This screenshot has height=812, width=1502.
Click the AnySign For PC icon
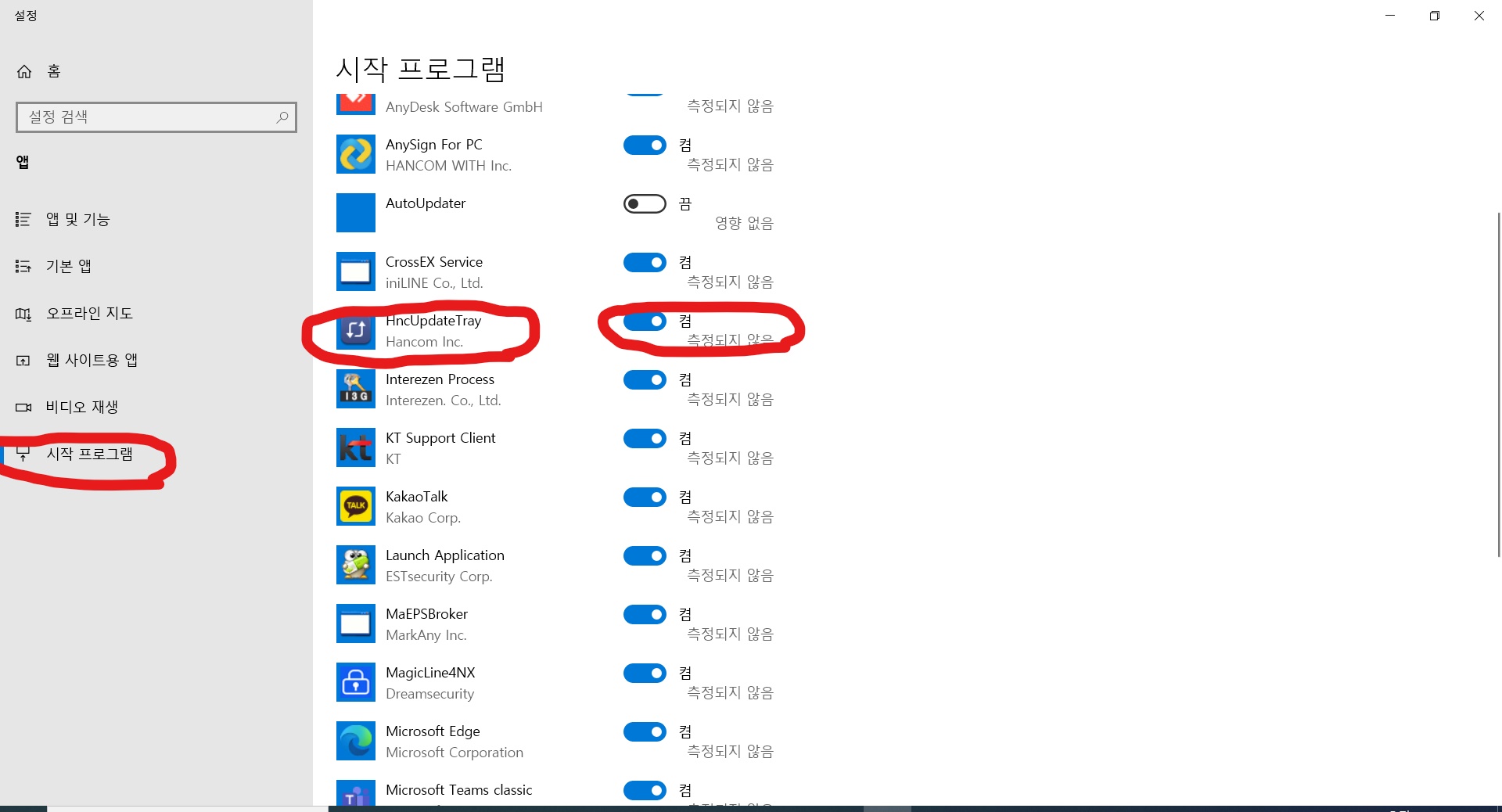coord(356,154)
